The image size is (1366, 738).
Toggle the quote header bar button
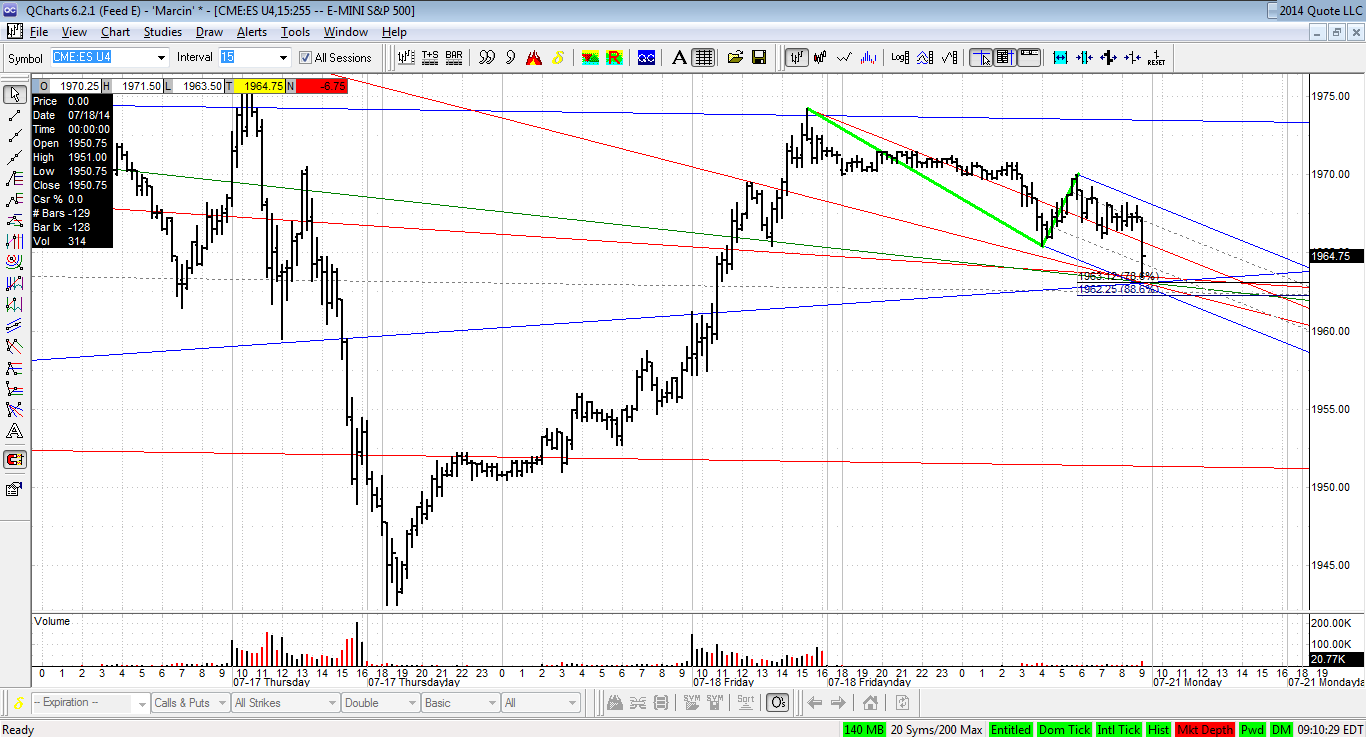(x=1029, y=57)
